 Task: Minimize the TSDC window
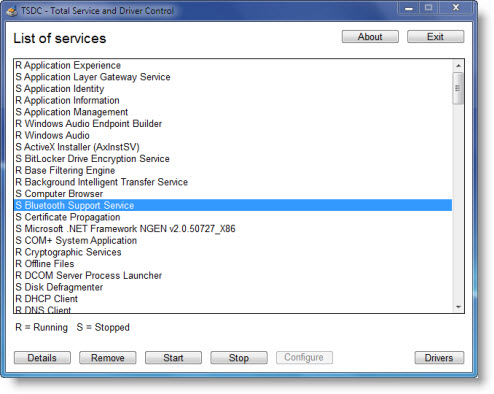(x=409, y=8)
